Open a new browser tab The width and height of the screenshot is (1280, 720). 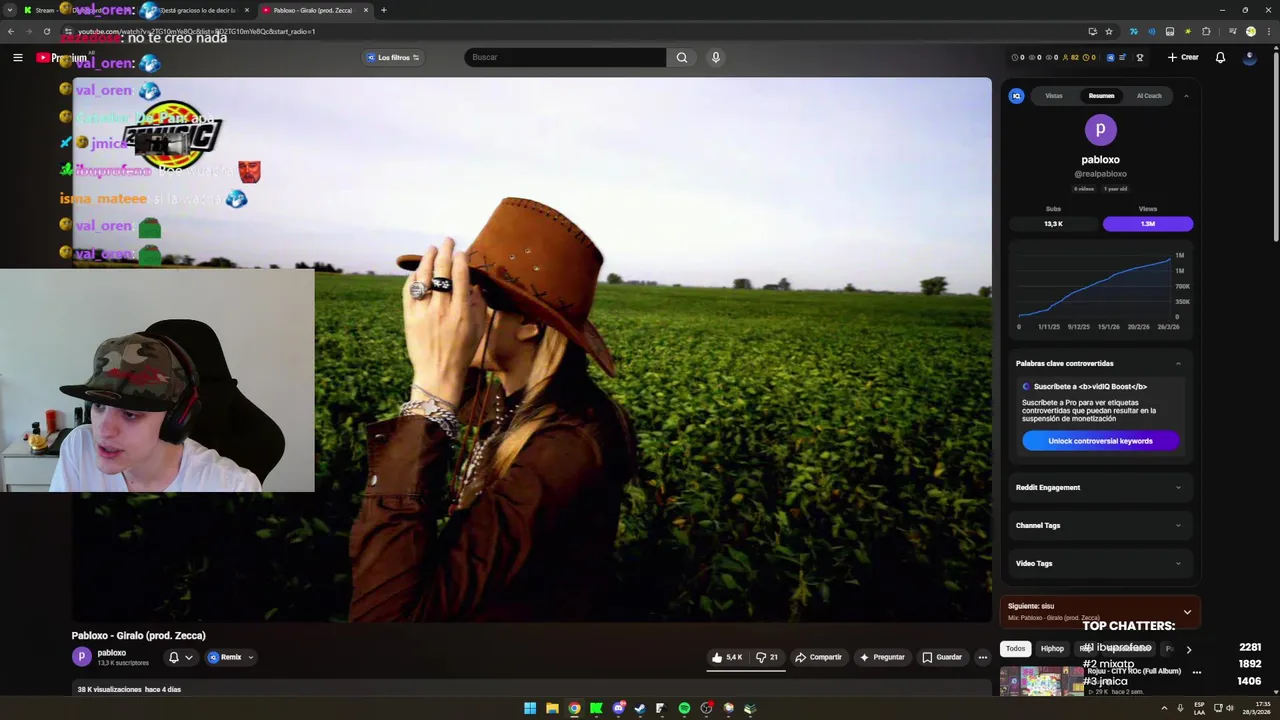383,10
